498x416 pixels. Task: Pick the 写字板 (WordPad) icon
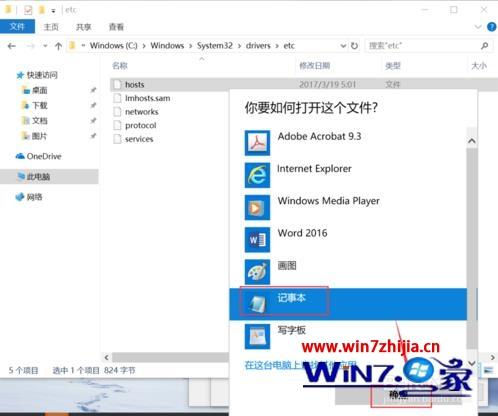(257, 336)
